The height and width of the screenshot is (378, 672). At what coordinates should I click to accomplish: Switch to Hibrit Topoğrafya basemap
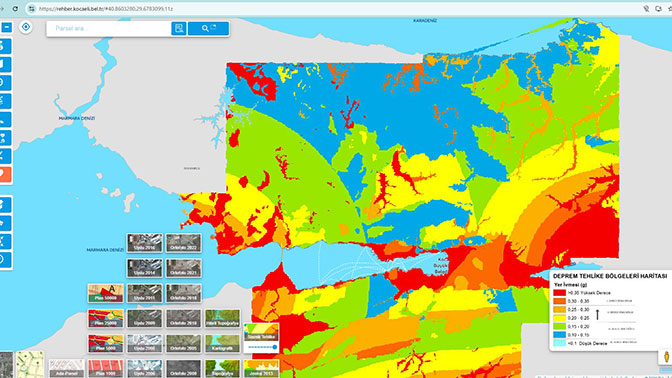[222, 318]
